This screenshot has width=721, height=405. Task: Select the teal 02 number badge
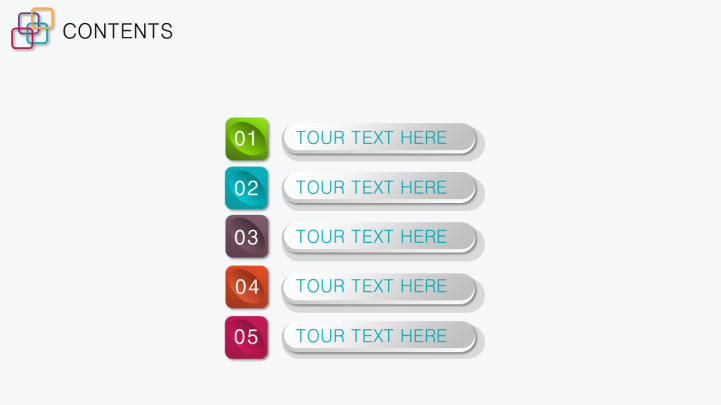pyautogui.click(x=246, y=188)
